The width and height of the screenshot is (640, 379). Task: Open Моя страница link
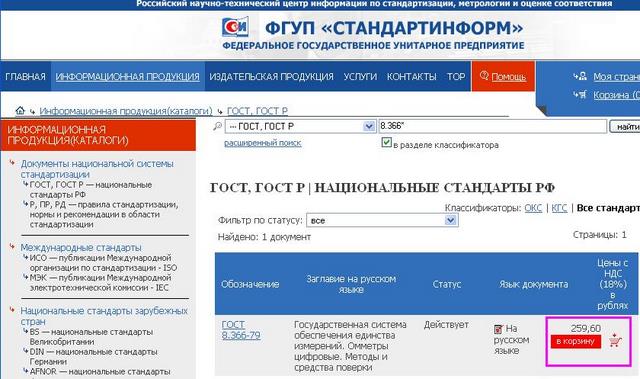click(x=616, y=76)
